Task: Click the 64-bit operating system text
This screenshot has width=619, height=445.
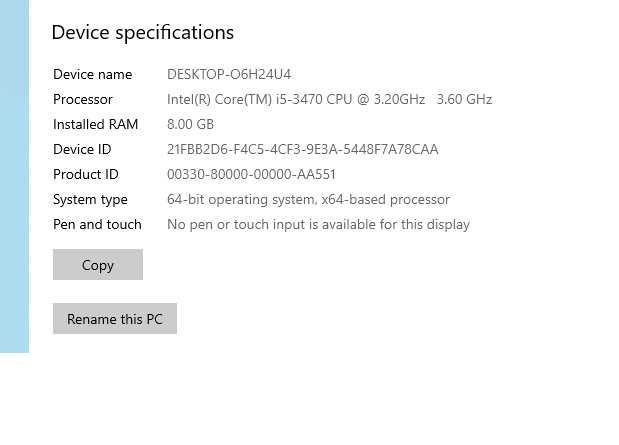Action: tap(241, 199)
